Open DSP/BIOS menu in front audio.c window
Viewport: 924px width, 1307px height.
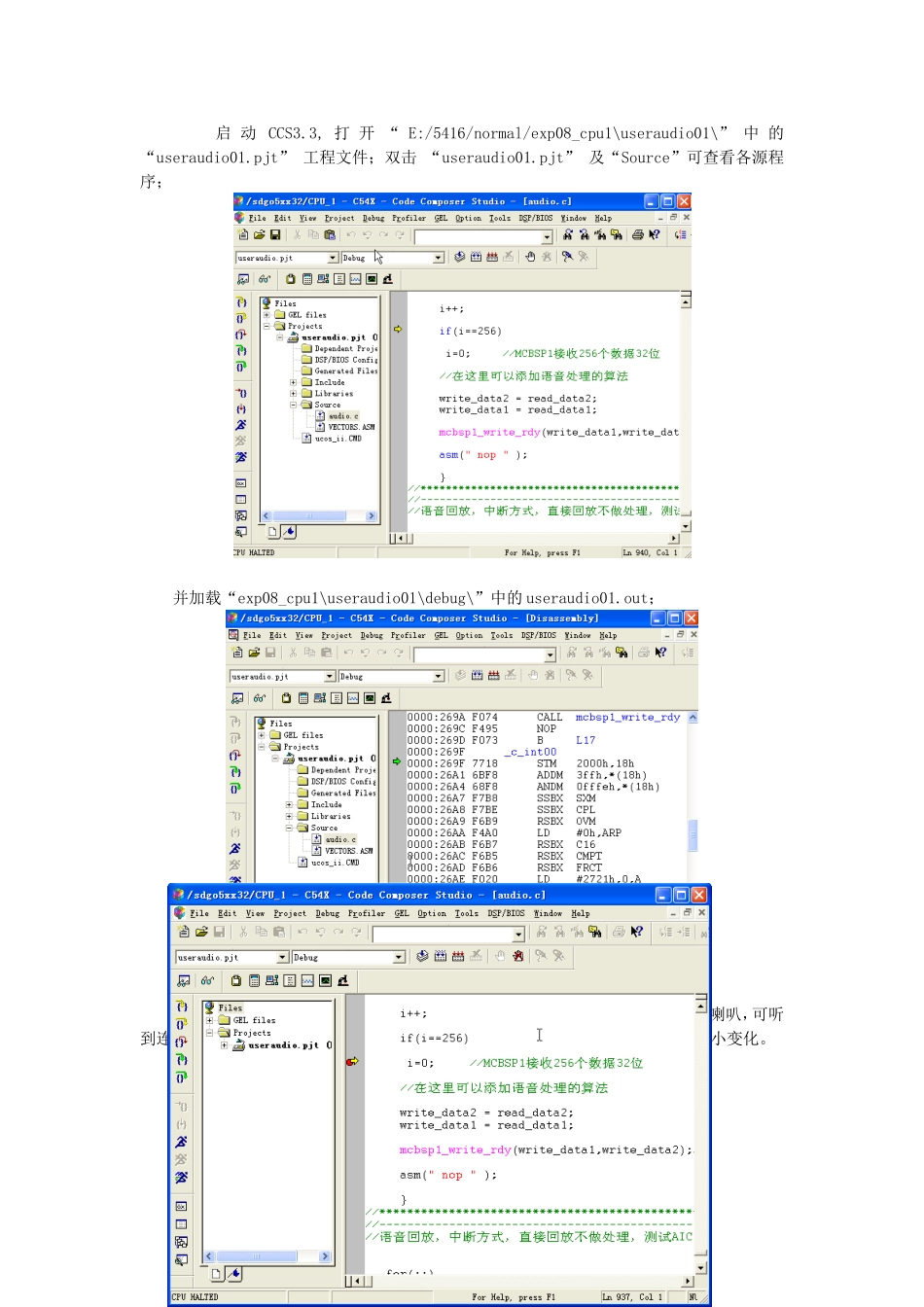click(506, 913)
